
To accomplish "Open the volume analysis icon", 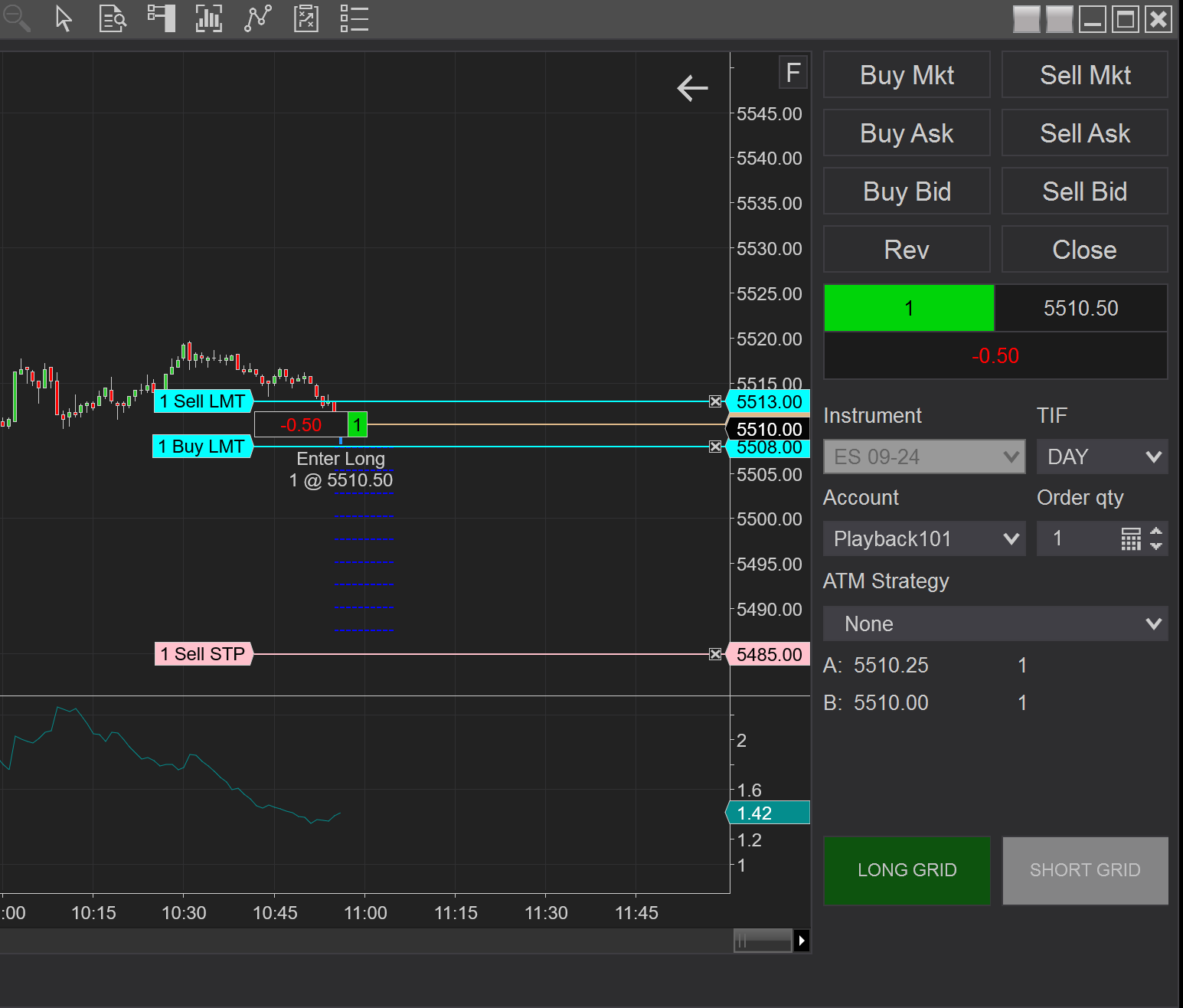I will (x=209, y=19).
